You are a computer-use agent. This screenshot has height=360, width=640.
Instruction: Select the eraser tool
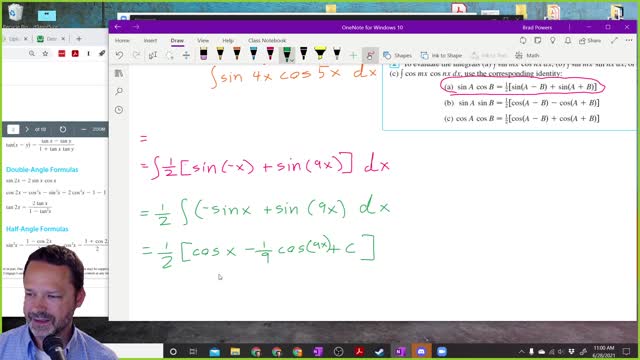[203, 54]
